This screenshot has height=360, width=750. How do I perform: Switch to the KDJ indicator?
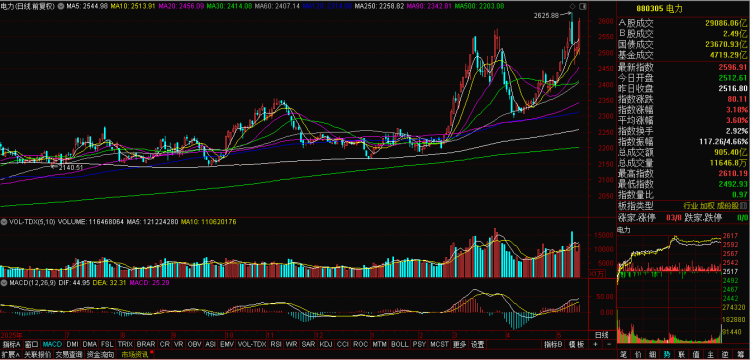(326, 344)
